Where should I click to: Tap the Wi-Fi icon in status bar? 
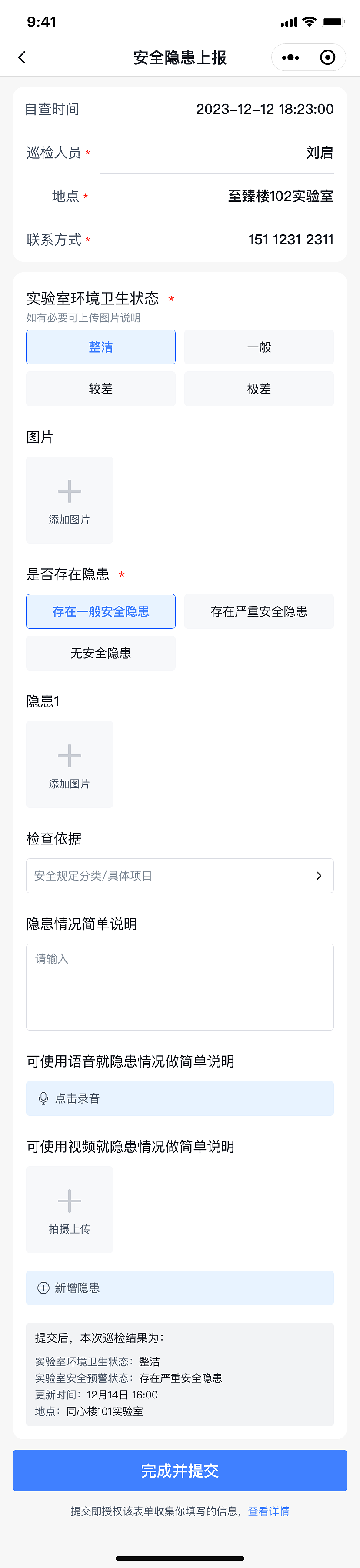[309, 22]
